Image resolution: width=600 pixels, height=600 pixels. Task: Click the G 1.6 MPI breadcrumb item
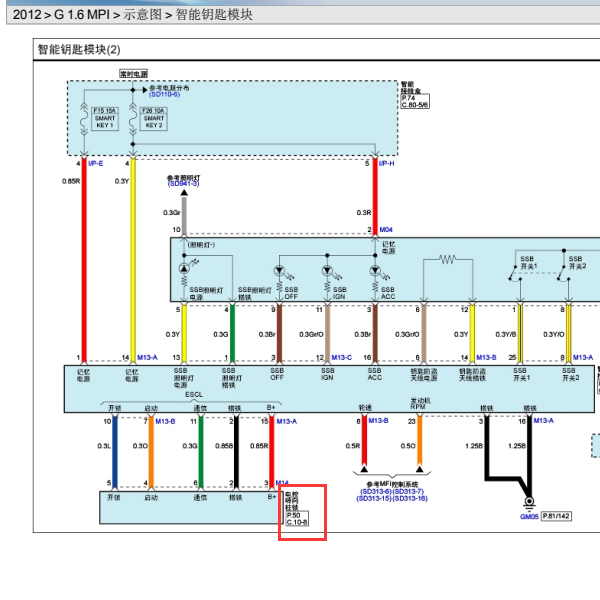82,15
